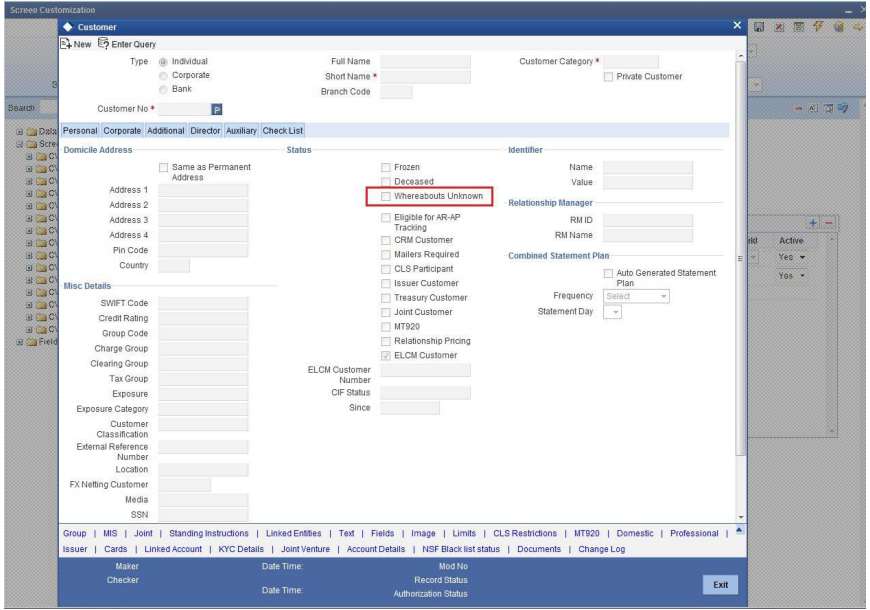The height and width of the screenshot is (610, 870).
Task: Click the floppy-disk save icon in Screen Customization
Action: (x=759, y=27)
